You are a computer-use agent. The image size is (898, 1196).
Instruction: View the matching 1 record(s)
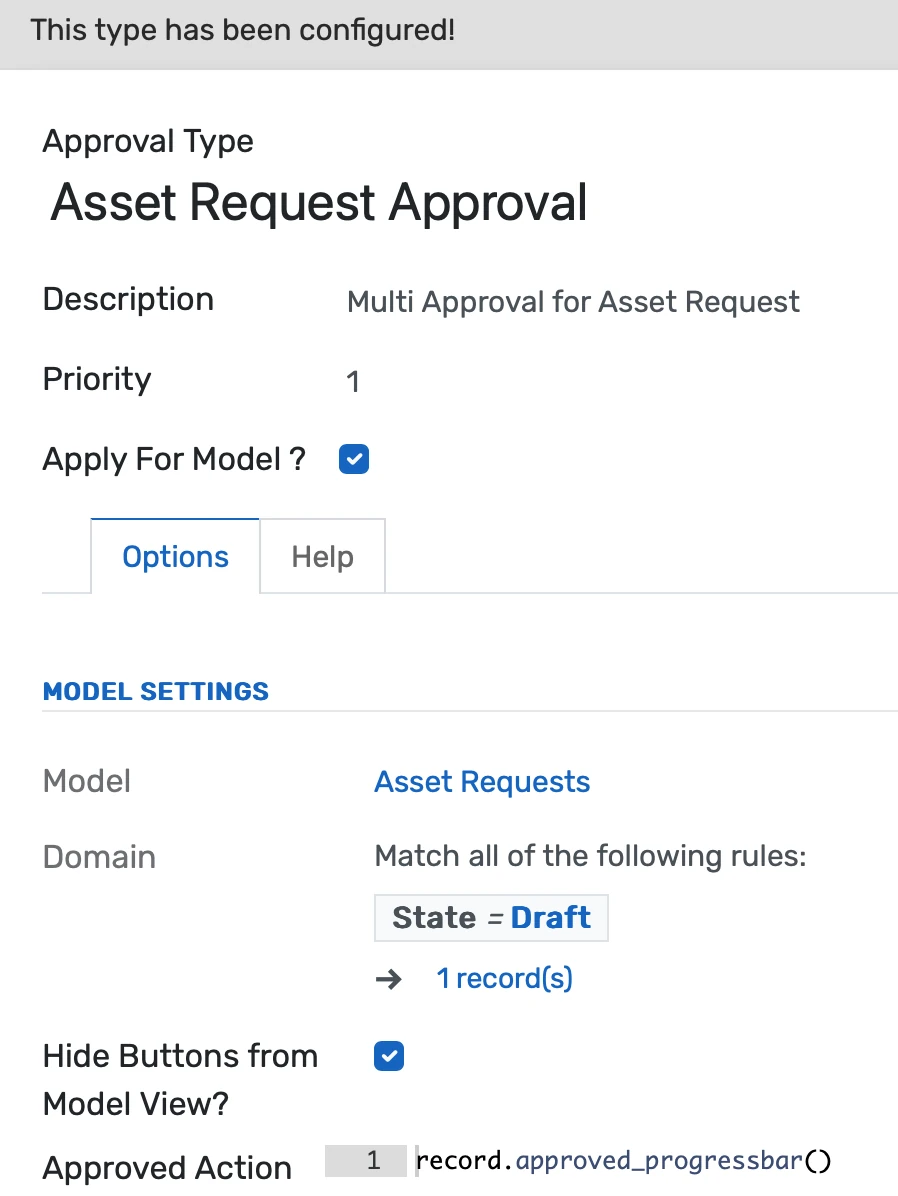click(x=504, y=978)
